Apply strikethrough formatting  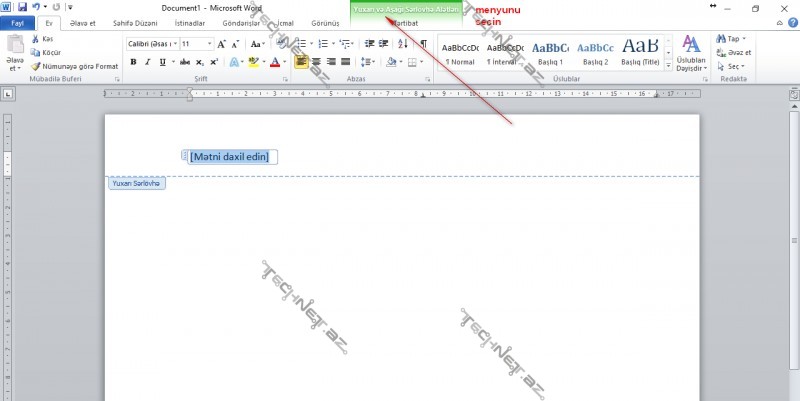point(184,62)
